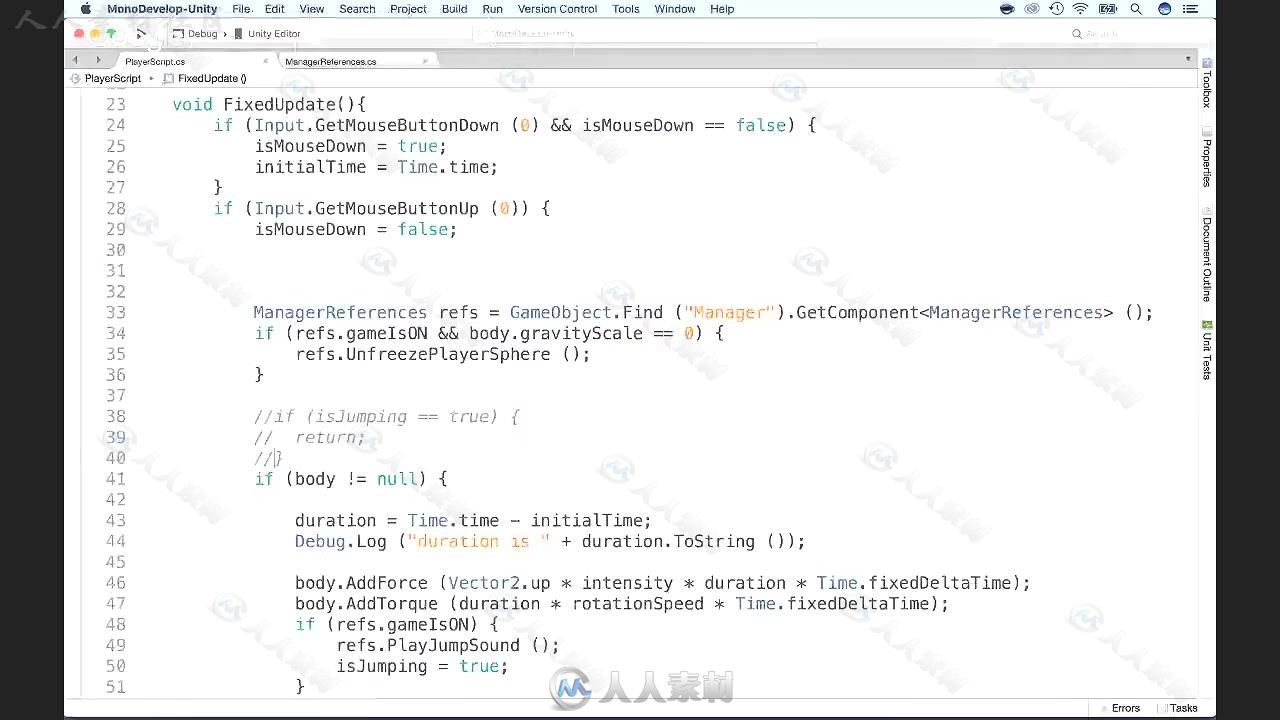
Task: Open the View menu
Action: [312, 9]
